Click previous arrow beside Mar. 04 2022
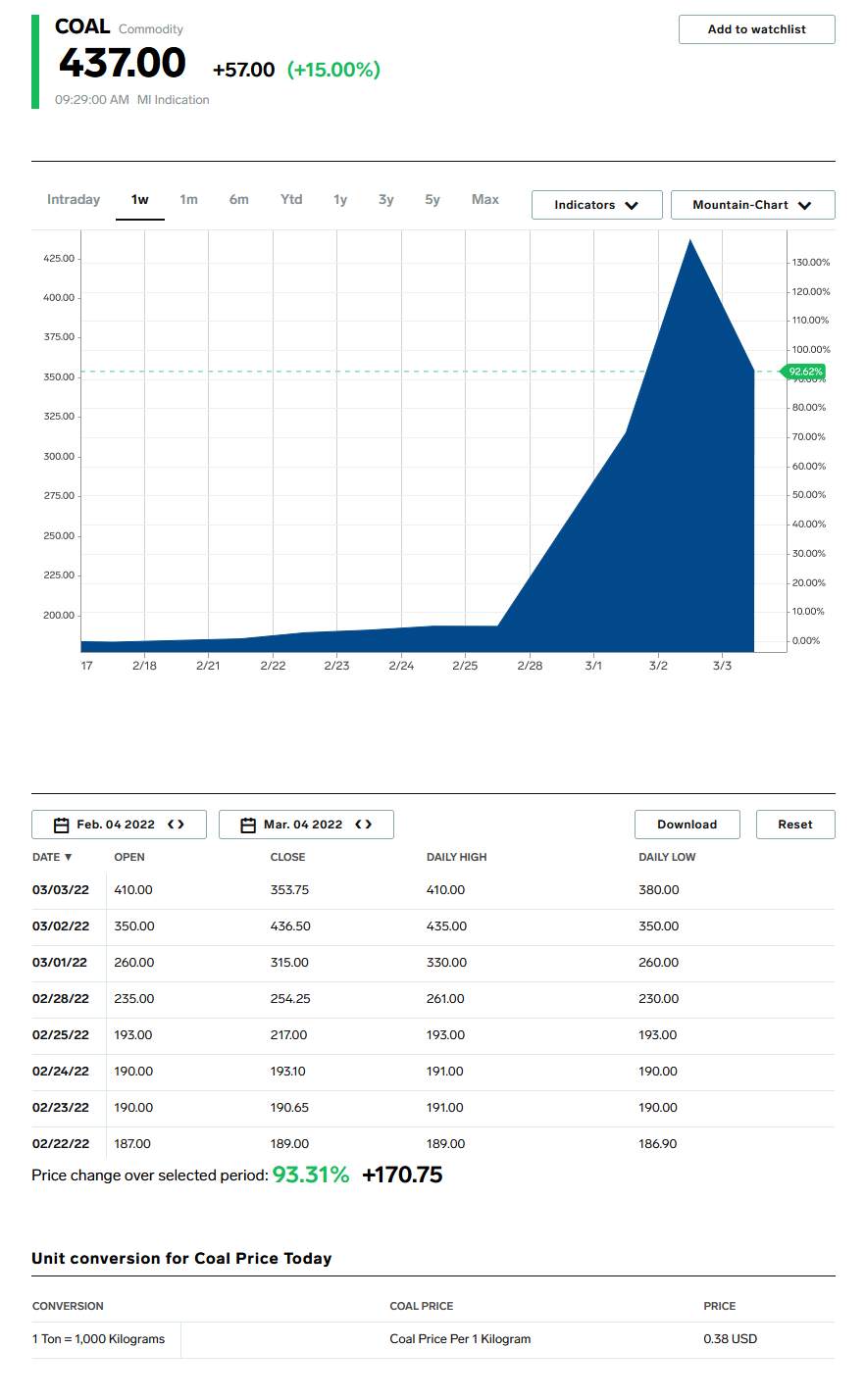Viewport: 865px width, 1400px height. tap(359, 825)
